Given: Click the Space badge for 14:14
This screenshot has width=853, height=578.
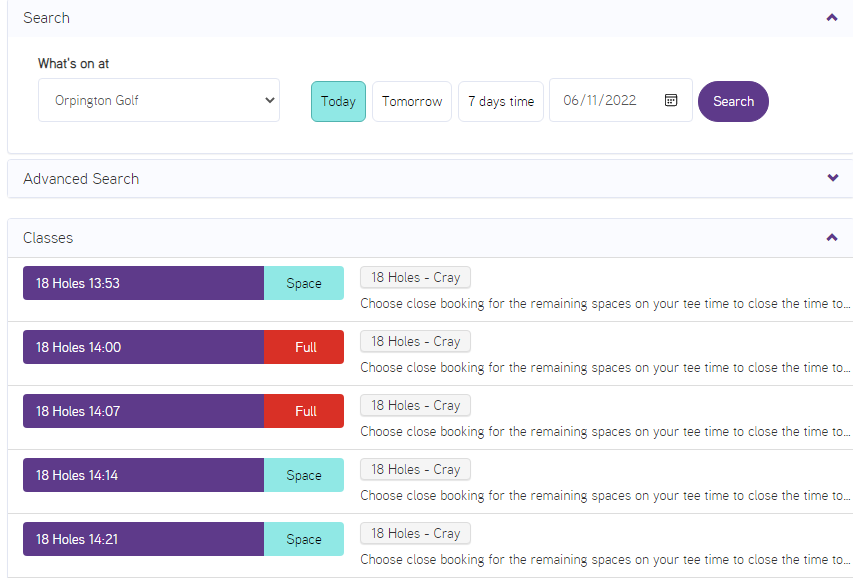Looking at the screenshot, I should pyautogui.click(x=304, y=475).
